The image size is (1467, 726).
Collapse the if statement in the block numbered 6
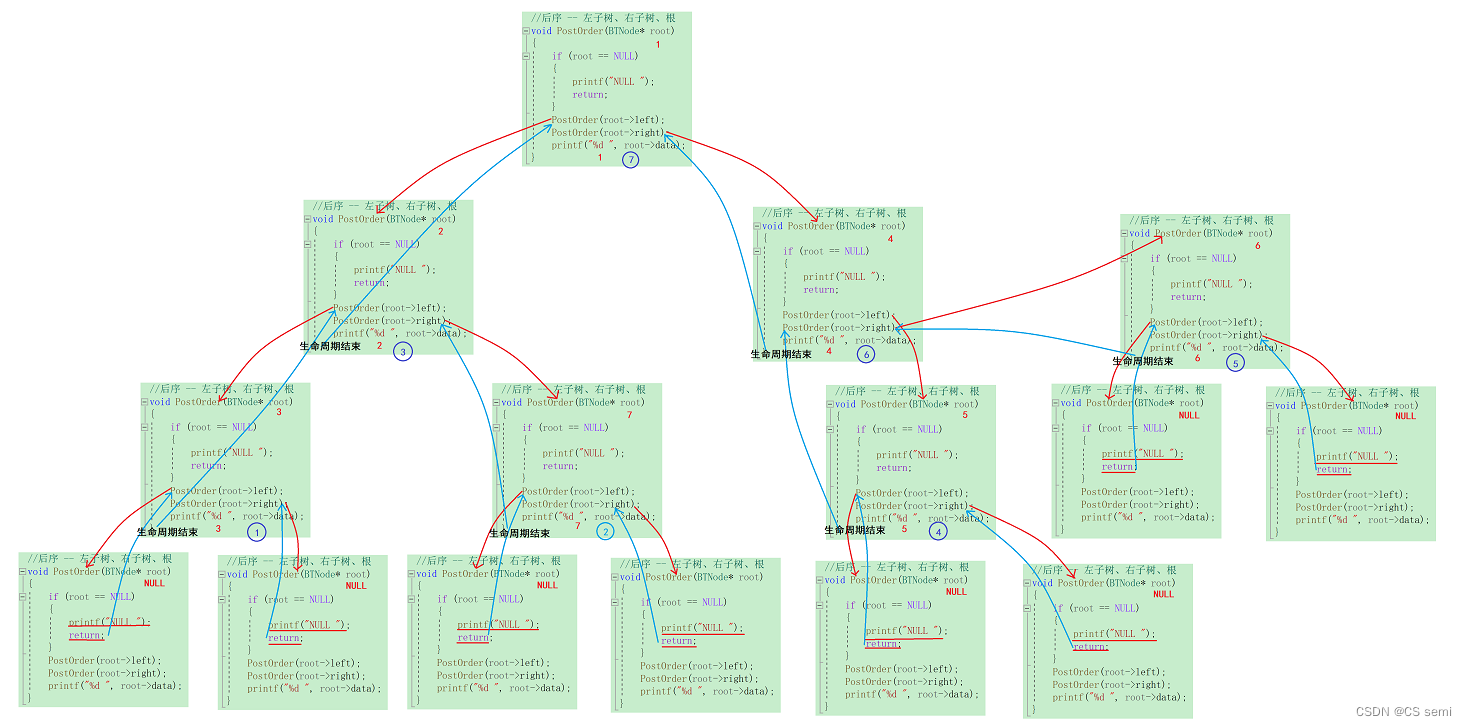(x=1124, y=258)
